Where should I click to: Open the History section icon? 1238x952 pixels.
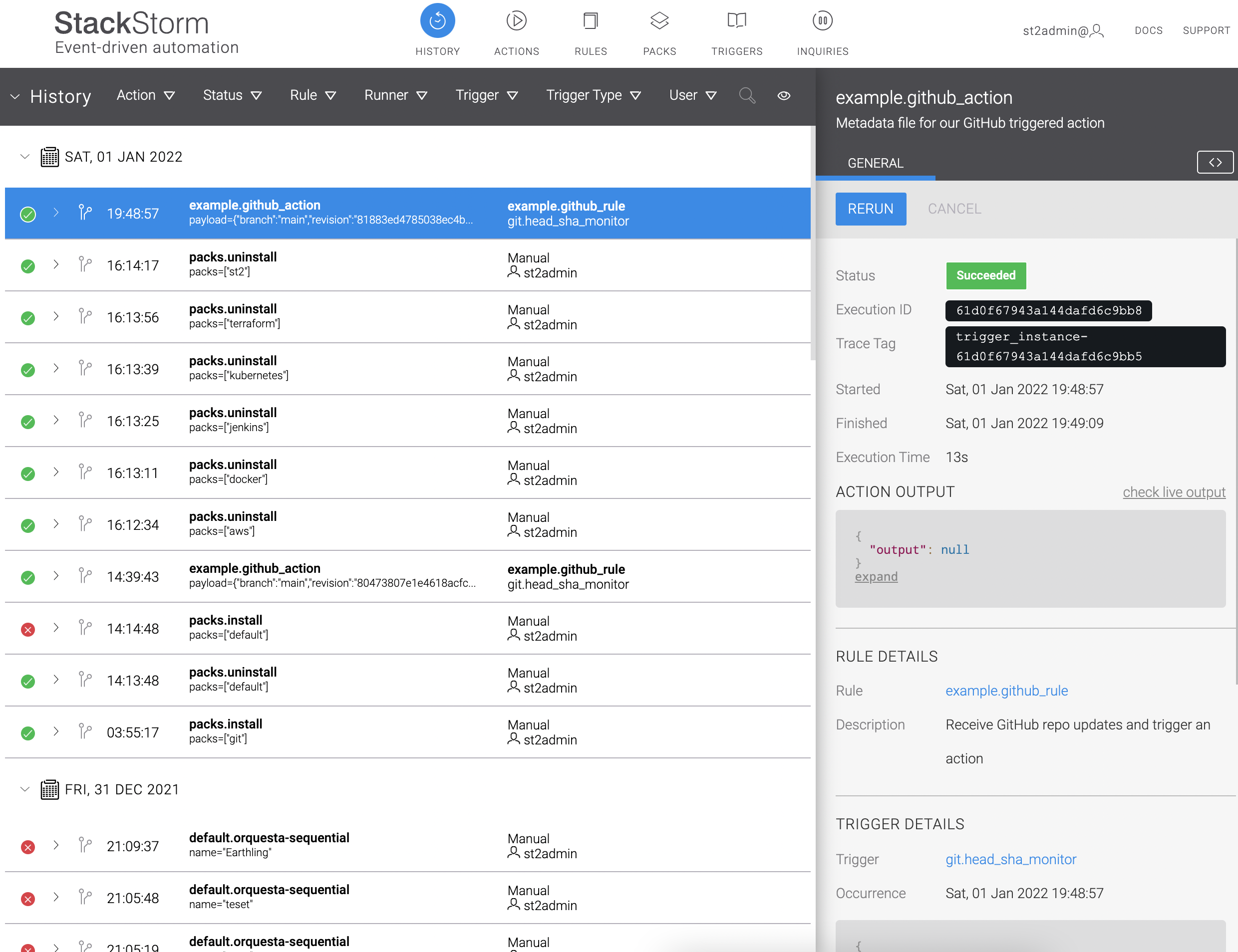437,21
